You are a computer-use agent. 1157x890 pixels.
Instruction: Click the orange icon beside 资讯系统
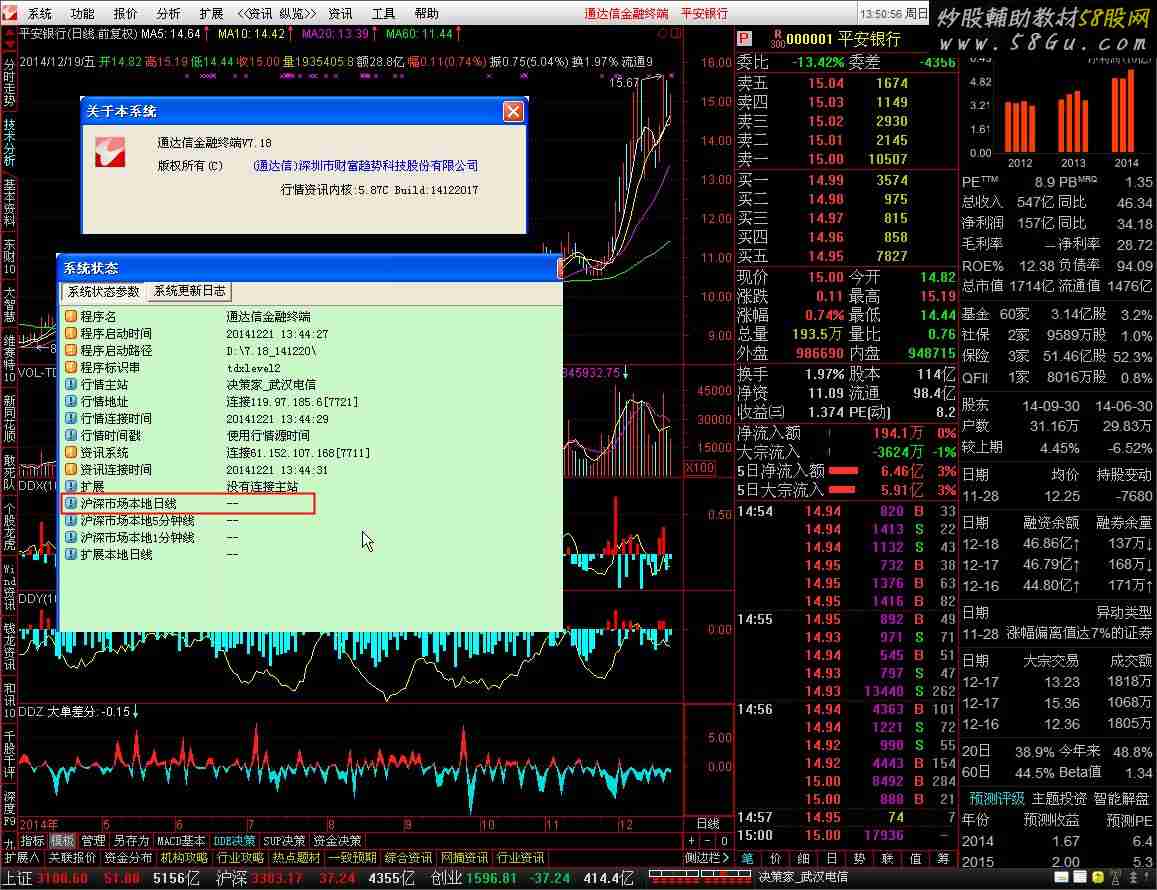tap(71, 452)
